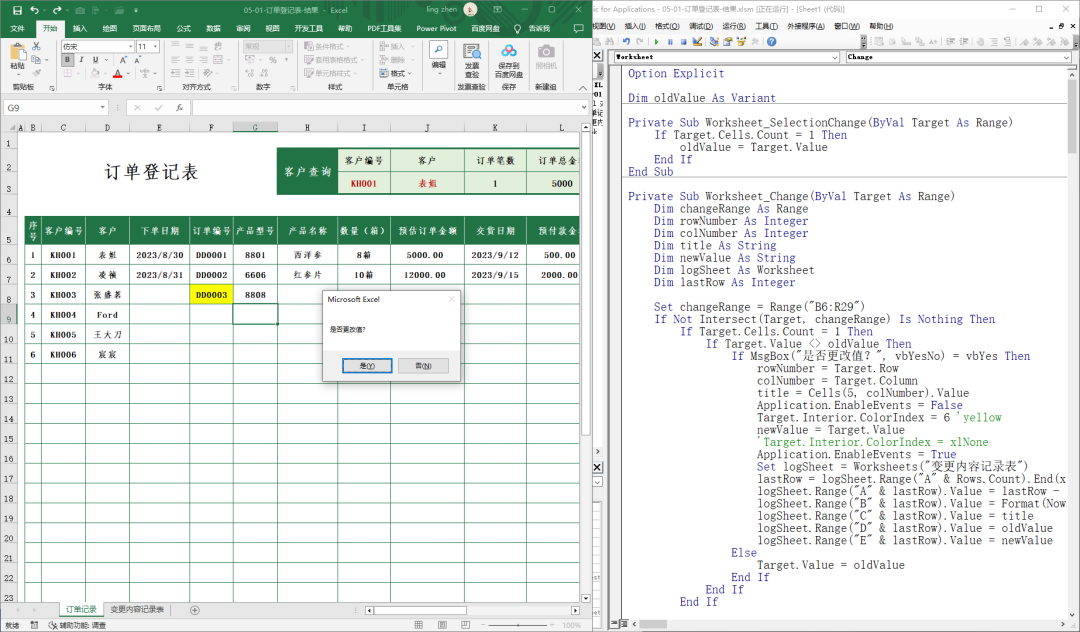Click the font color red A icon
Image resolution: width=1080 pixels, height=632 pixels.
(117, 73)
